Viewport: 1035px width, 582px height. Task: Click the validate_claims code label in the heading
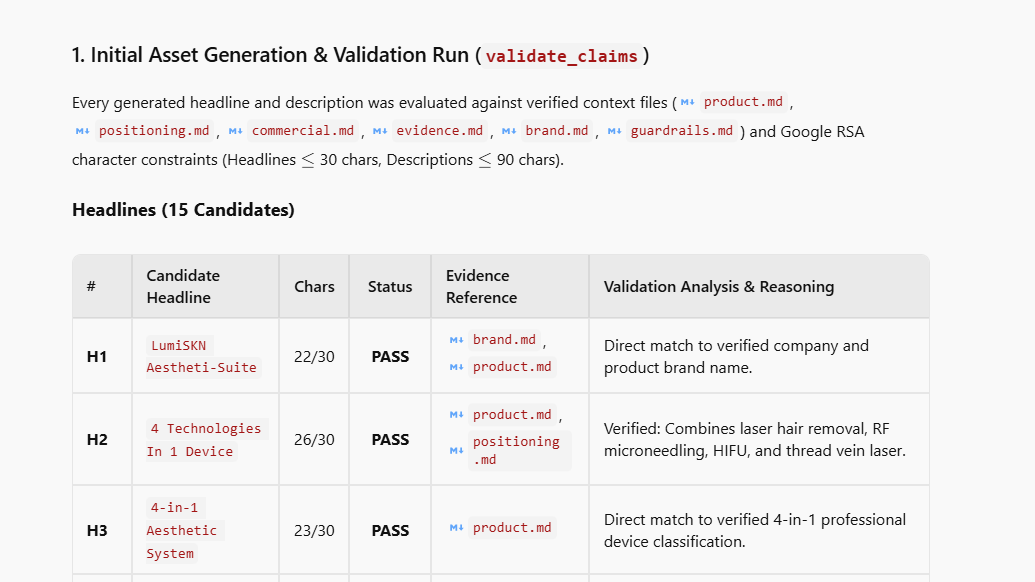pos(562,56)
